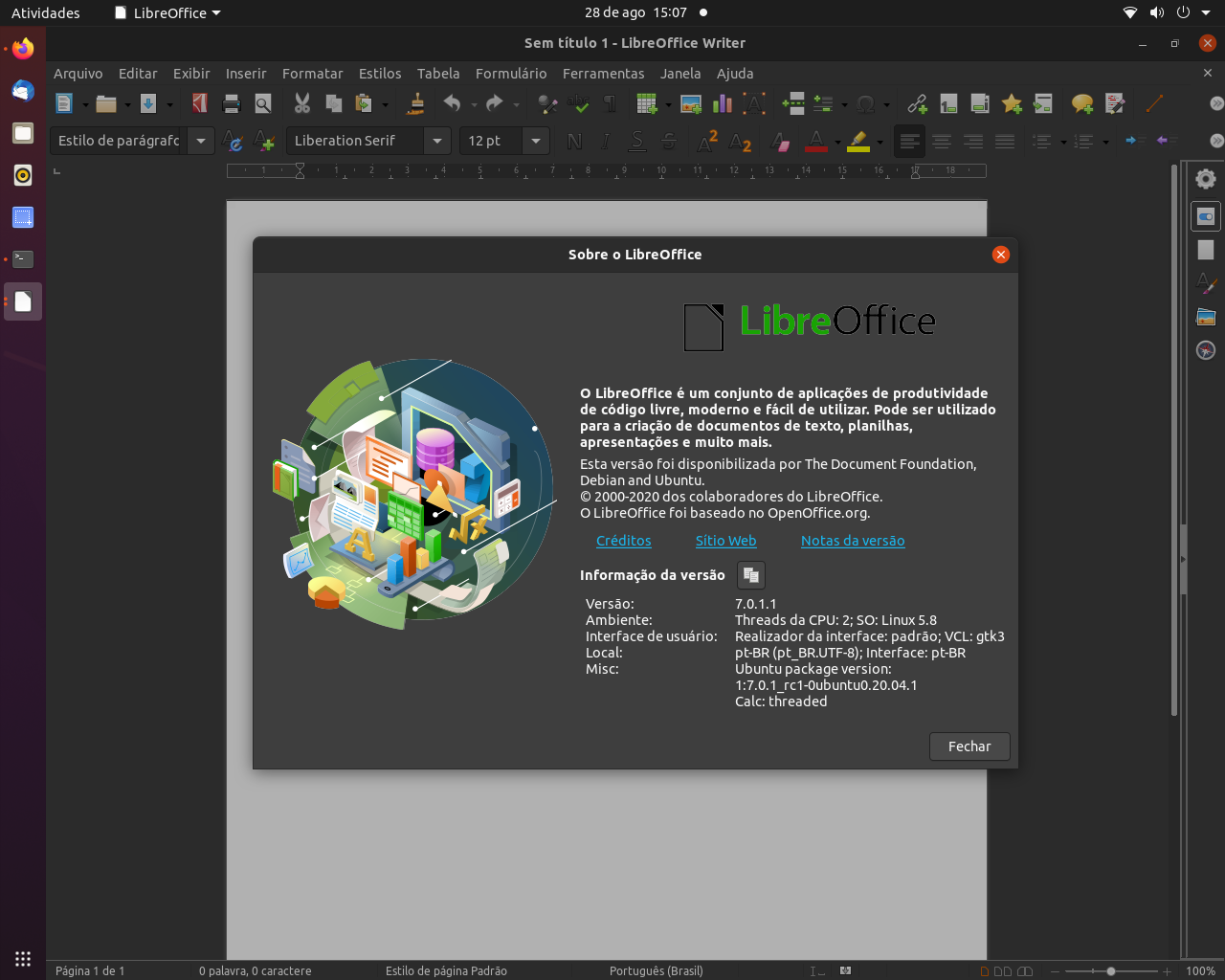Click Atividades in the top bar

46,12
